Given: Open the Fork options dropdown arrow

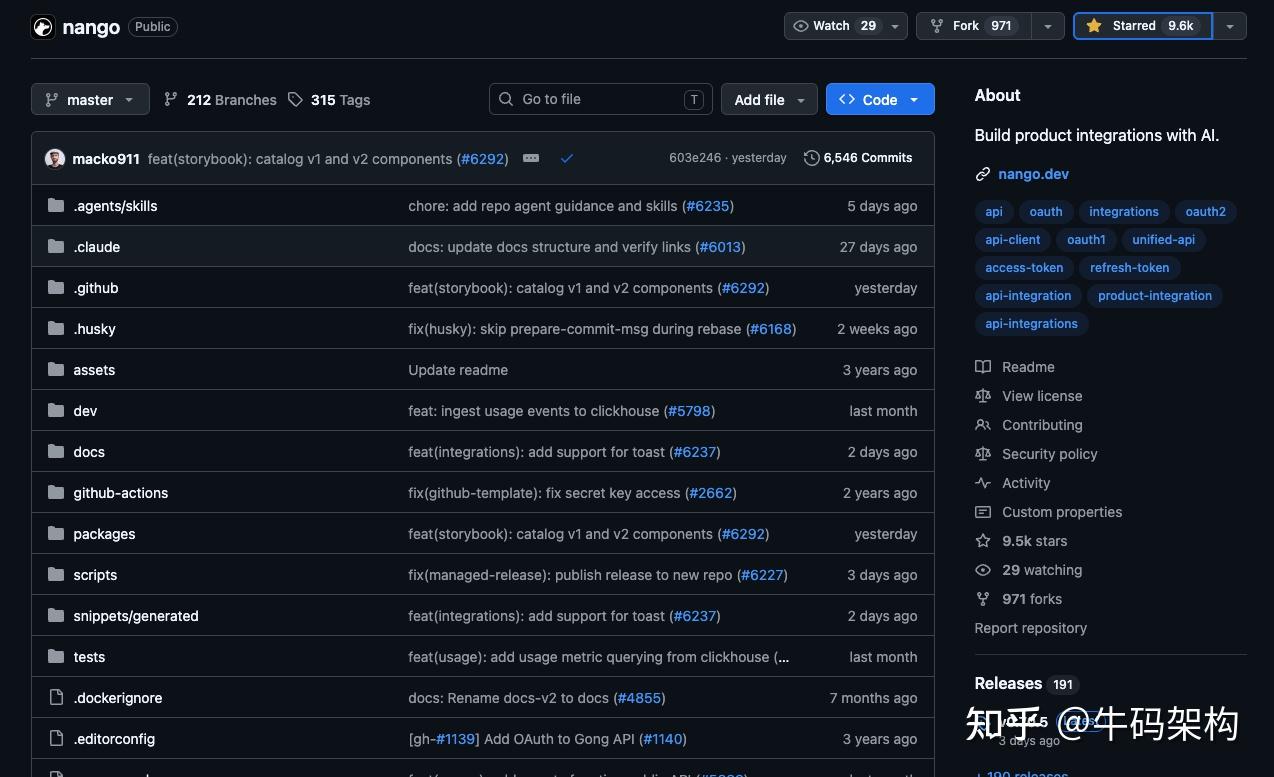Looking at the screenshot, I should coord(1047,26).
